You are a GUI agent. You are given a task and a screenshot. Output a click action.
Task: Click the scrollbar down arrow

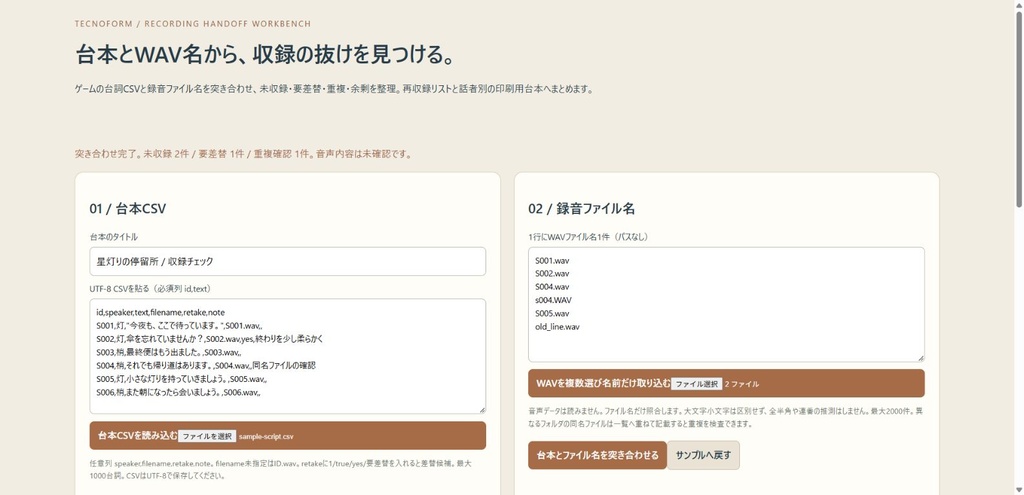1018,489
